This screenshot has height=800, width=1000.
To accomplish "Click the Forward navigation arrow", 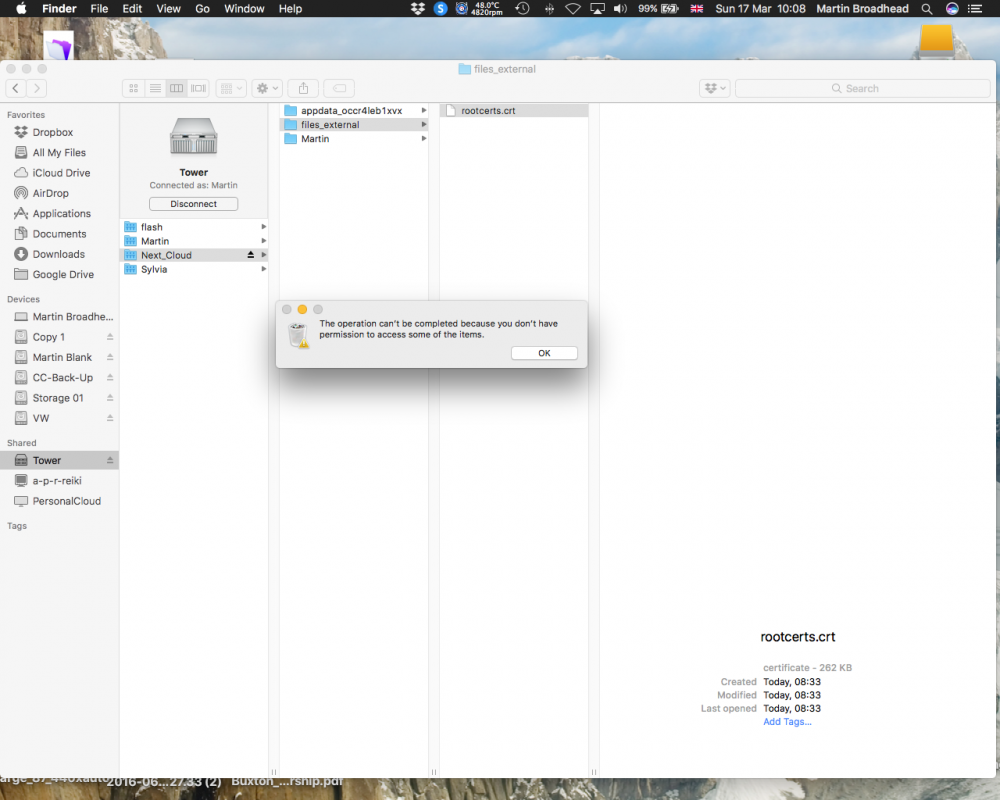I will [x=37, y=88].
